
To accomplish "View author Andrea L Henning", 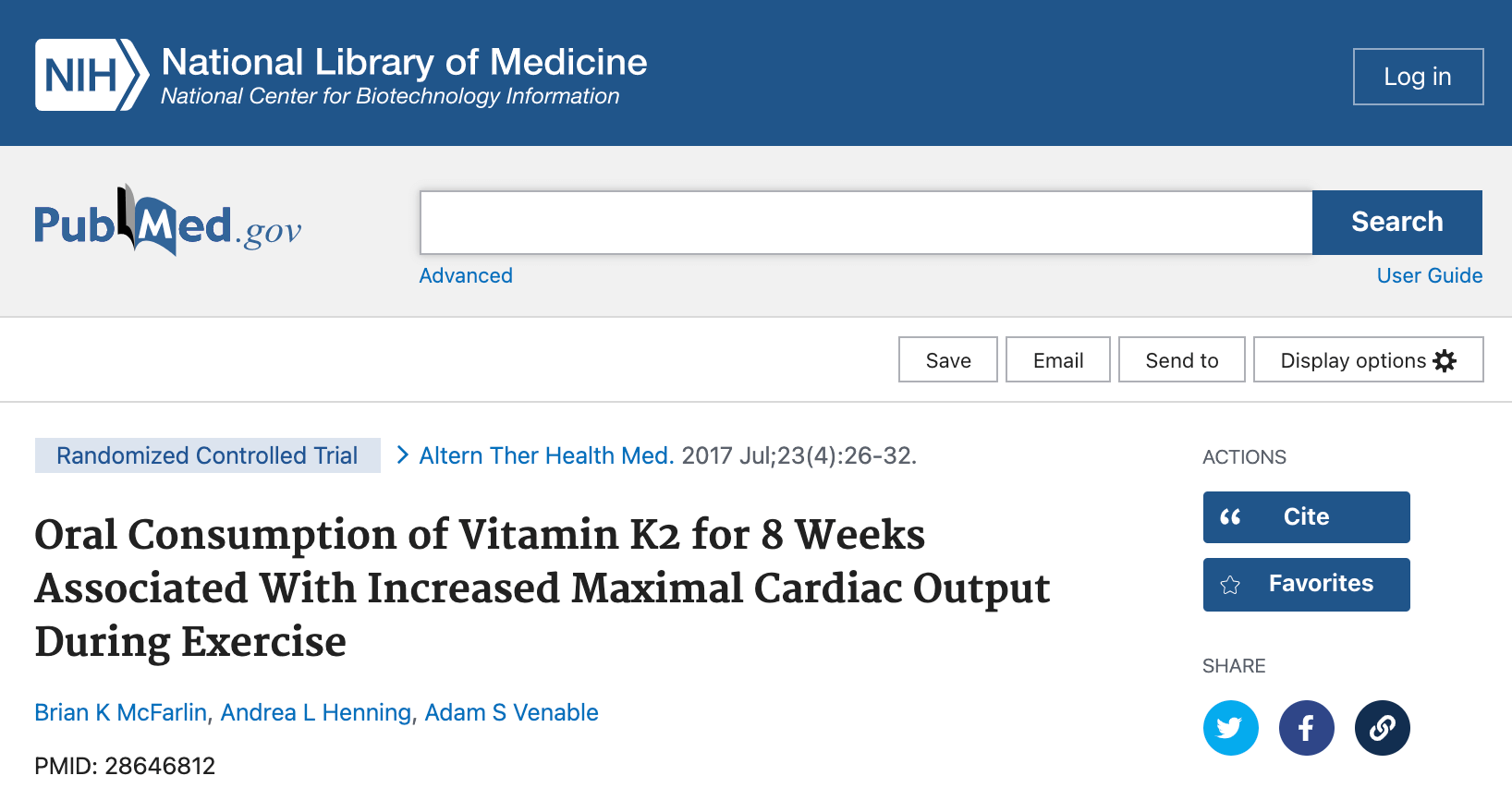I will click(x=315, y=712).
